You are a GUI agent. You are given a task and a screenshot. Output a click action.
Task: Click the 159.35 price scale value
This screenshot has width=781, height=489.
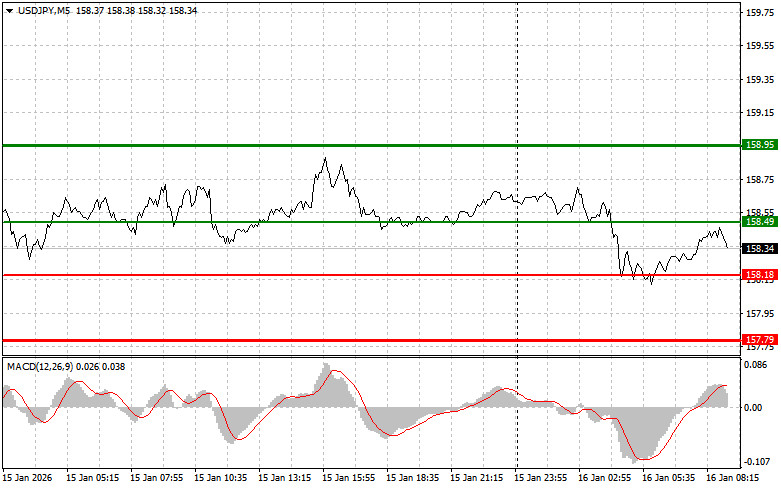760,79
